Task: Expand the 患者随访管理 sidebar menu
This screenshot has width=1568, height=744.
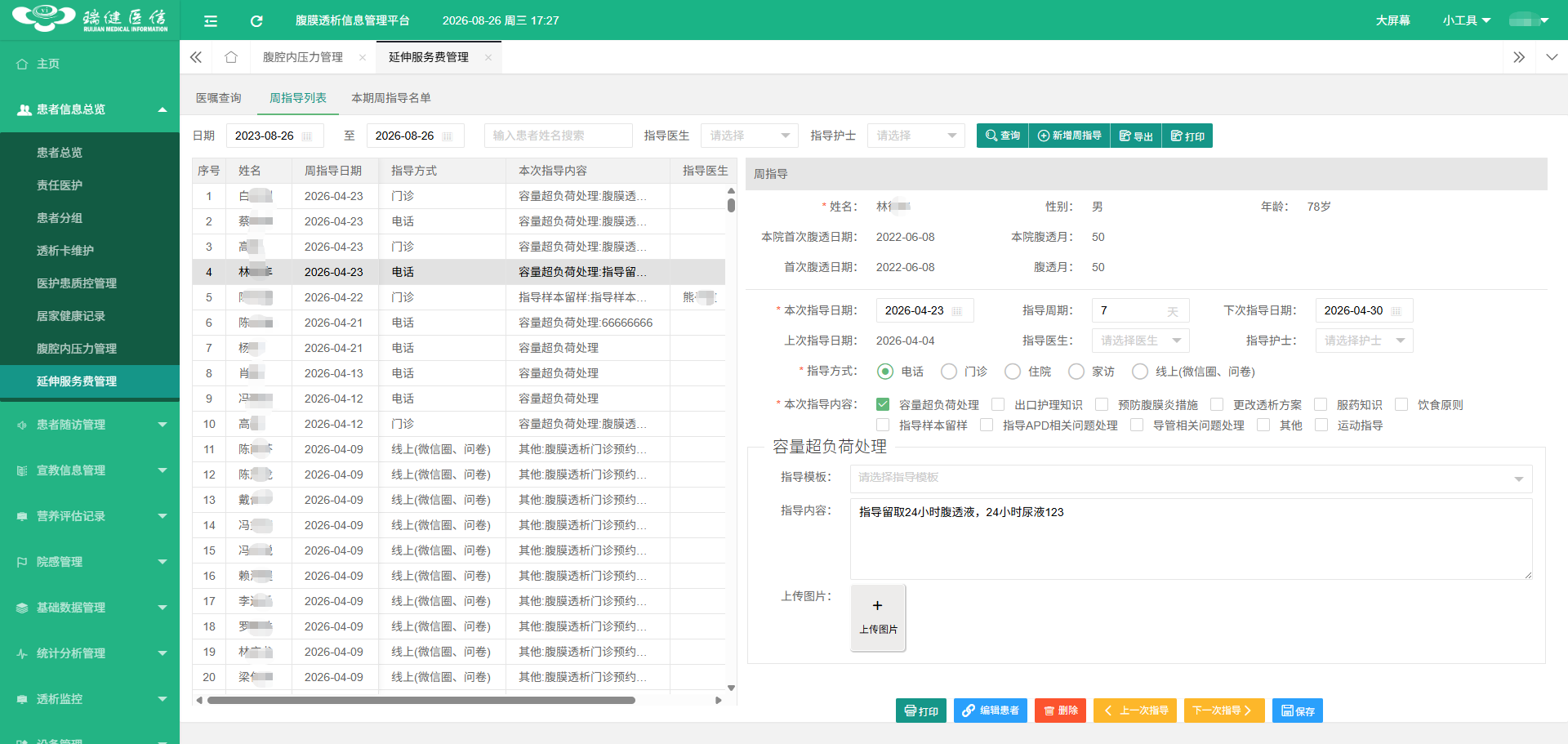Action: click(90, 425)
